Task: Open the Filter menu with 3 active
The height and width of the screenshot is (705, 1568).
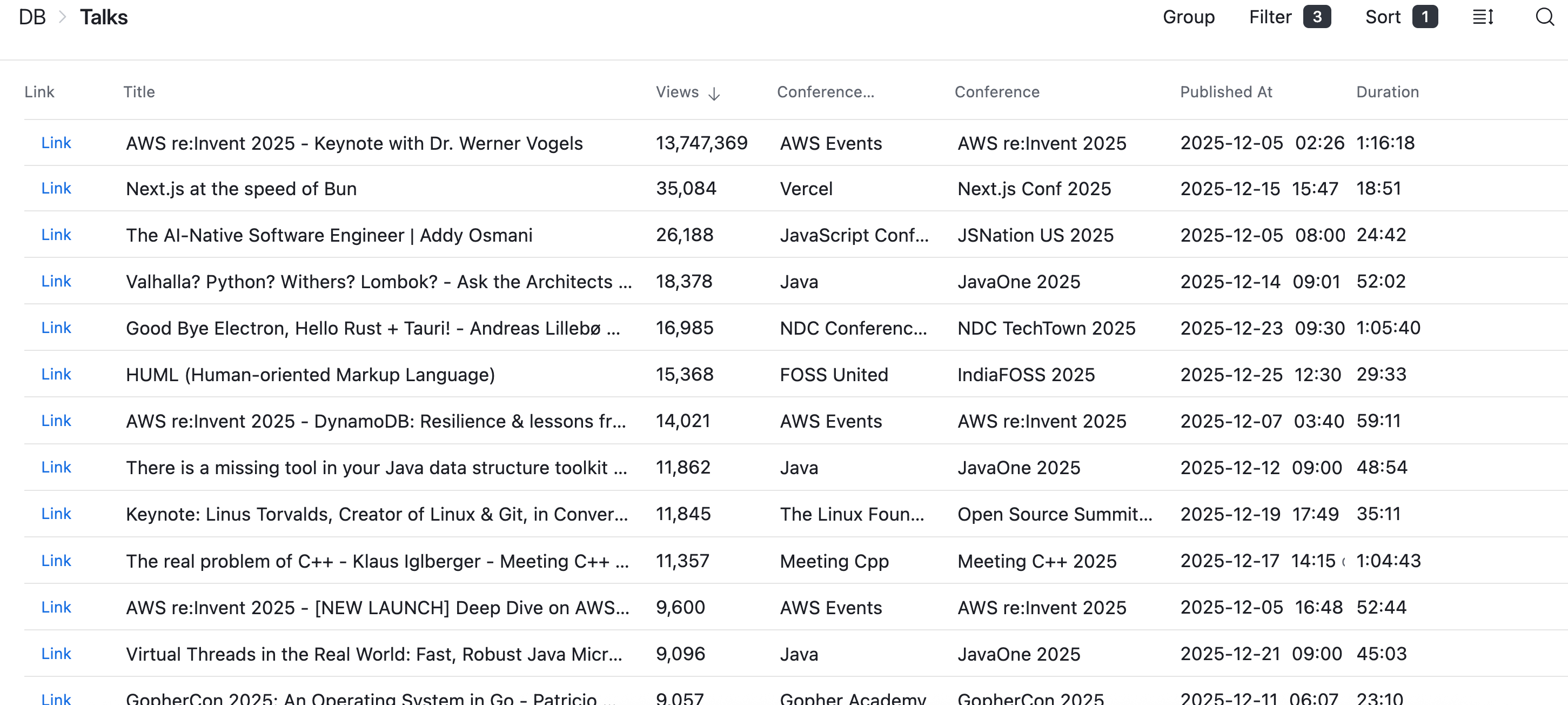Action: click(x=1289, y=17)
